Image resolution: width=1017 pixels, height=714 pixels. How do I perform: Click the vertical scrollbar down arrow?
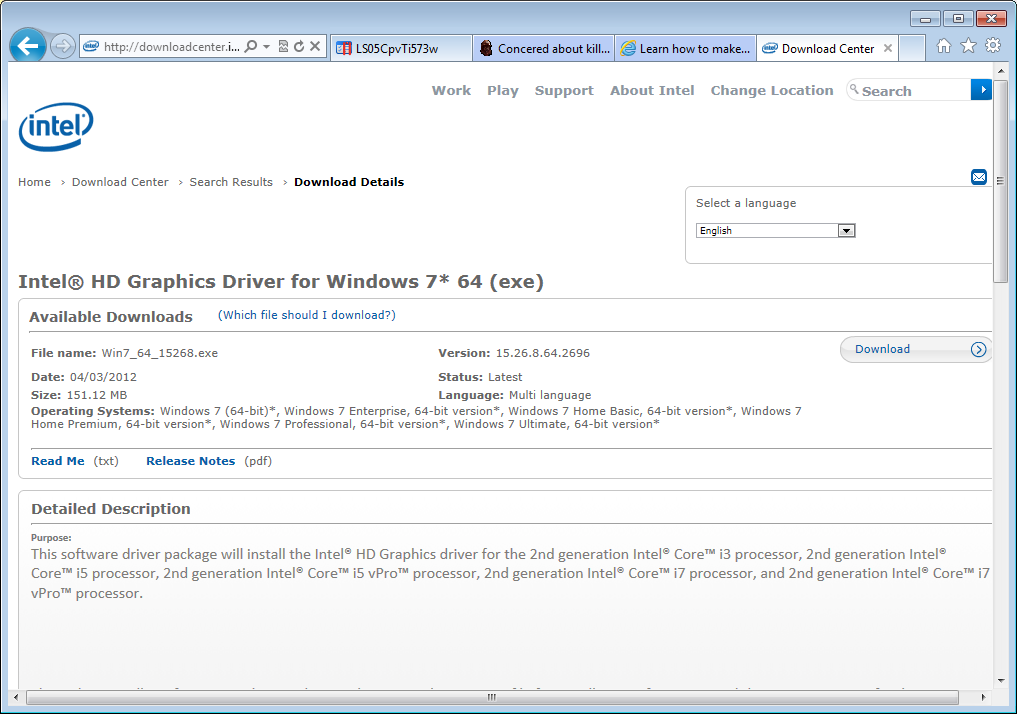tap(1001, 680)
